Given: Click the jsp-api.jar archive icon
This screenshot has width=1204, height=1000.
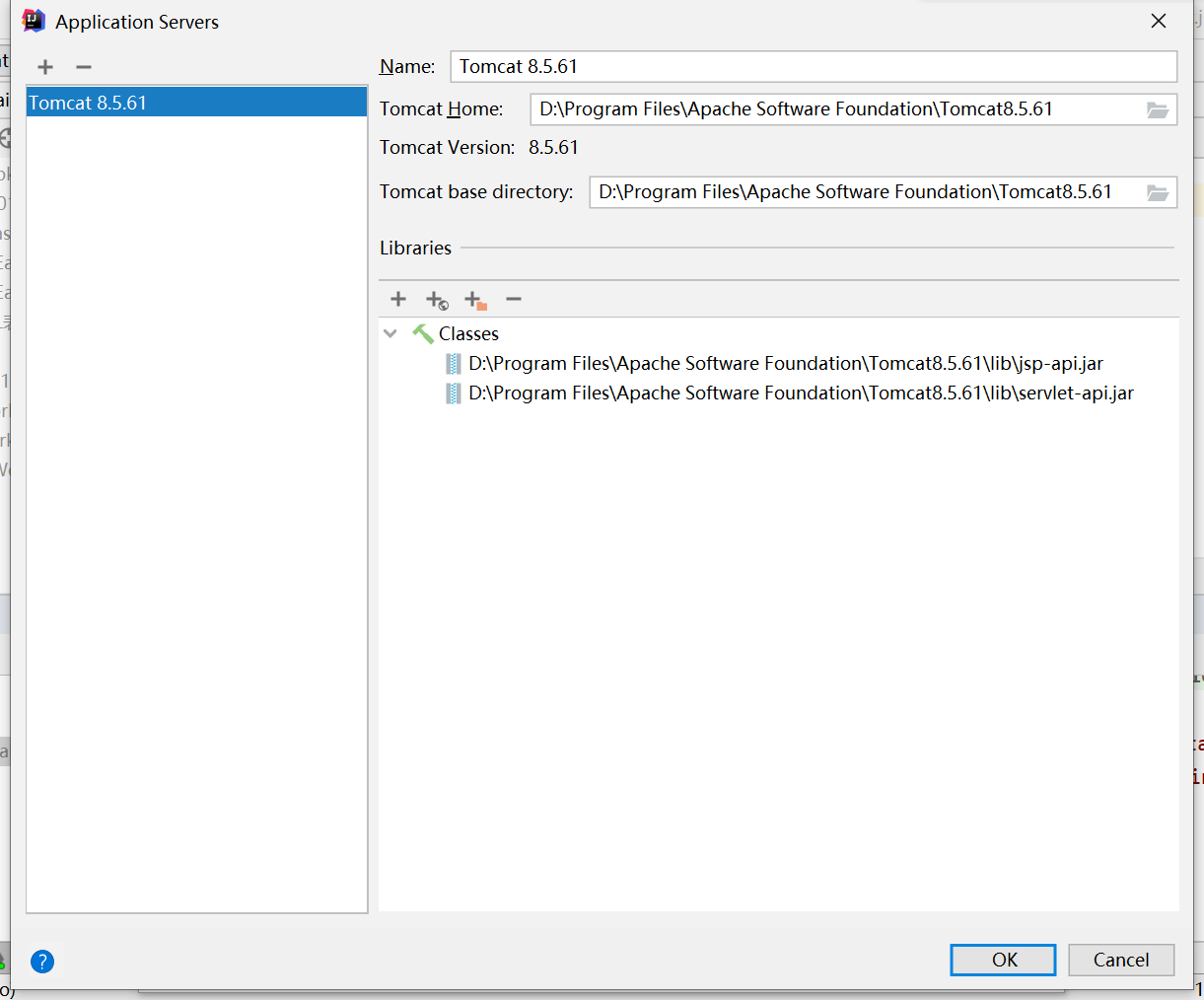Looking at the screenshot, I should pos(454,364).
